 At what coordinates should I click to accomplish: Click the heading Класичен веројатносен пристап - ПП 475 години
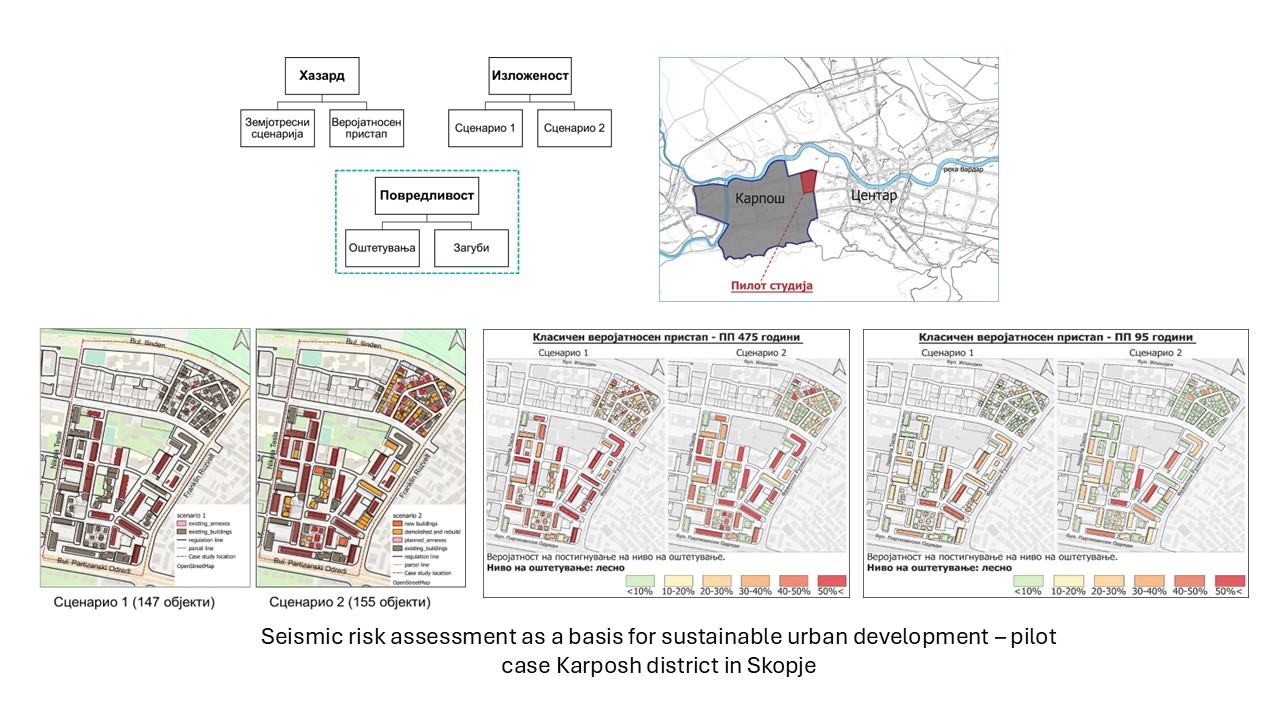point(667,338)
